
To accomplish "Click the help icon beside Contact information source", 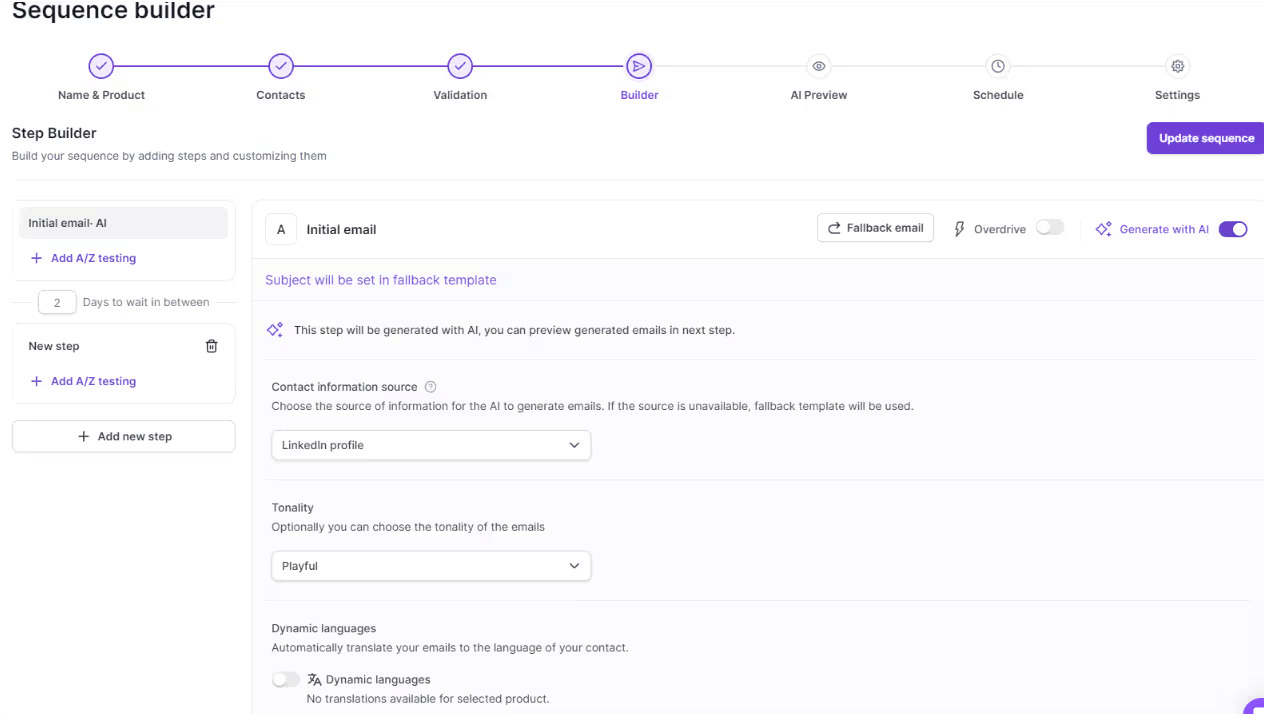I will click(430, 386).
